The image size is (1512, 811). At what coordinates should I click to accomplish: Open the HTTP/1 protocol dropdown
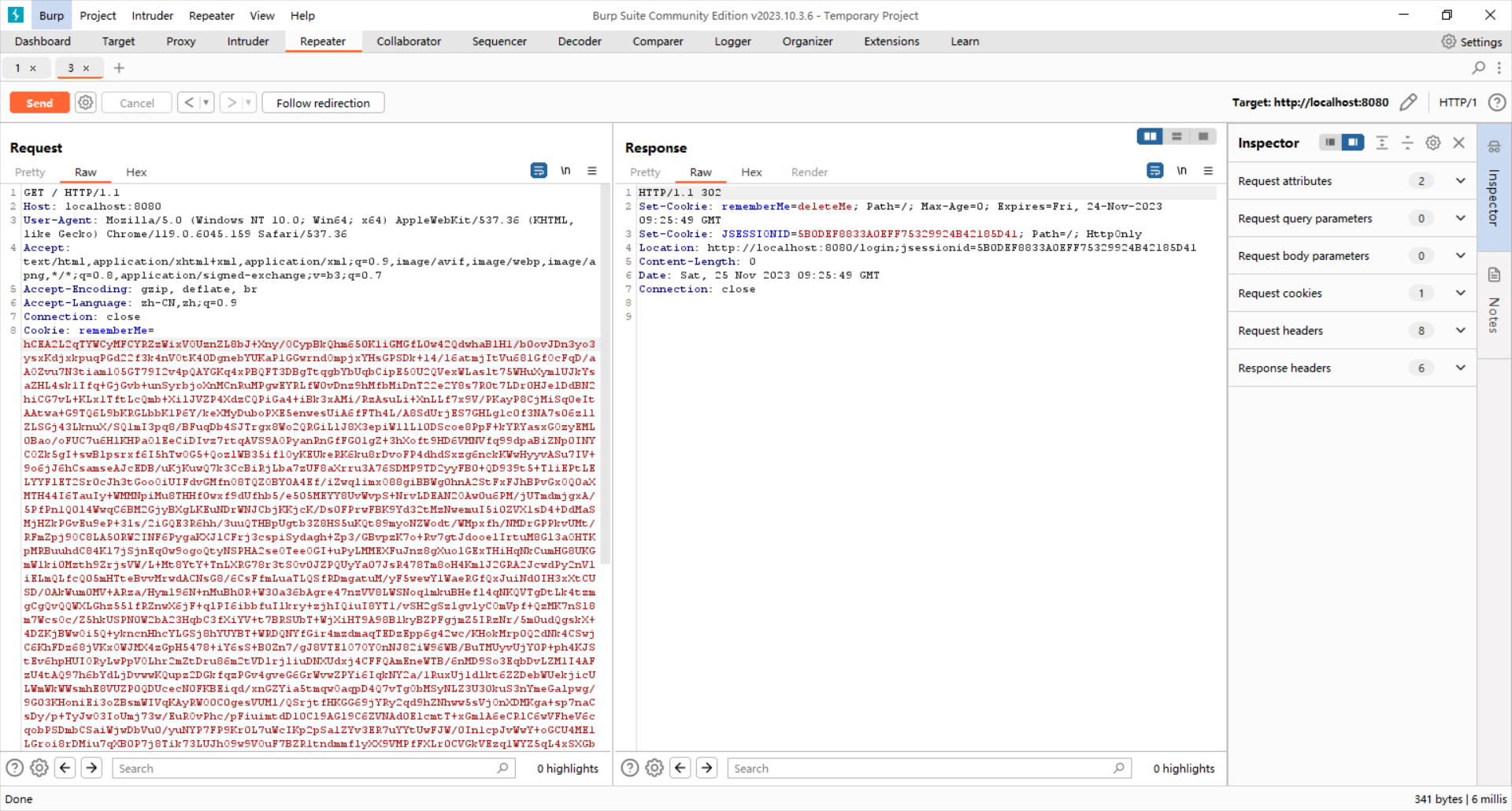point(1458,102)
